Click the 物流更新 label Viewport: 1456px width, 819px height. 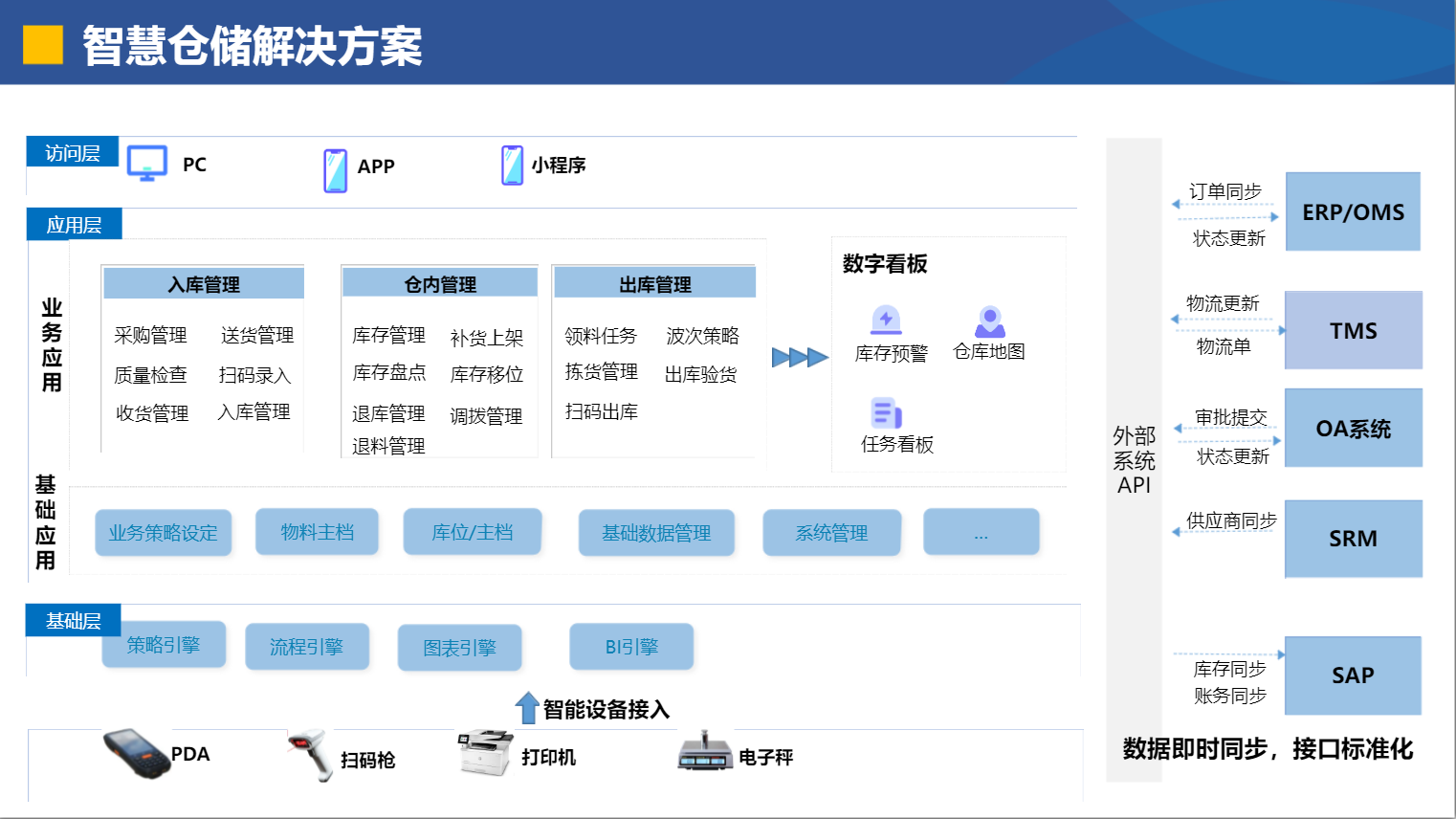pos(1223,303)
